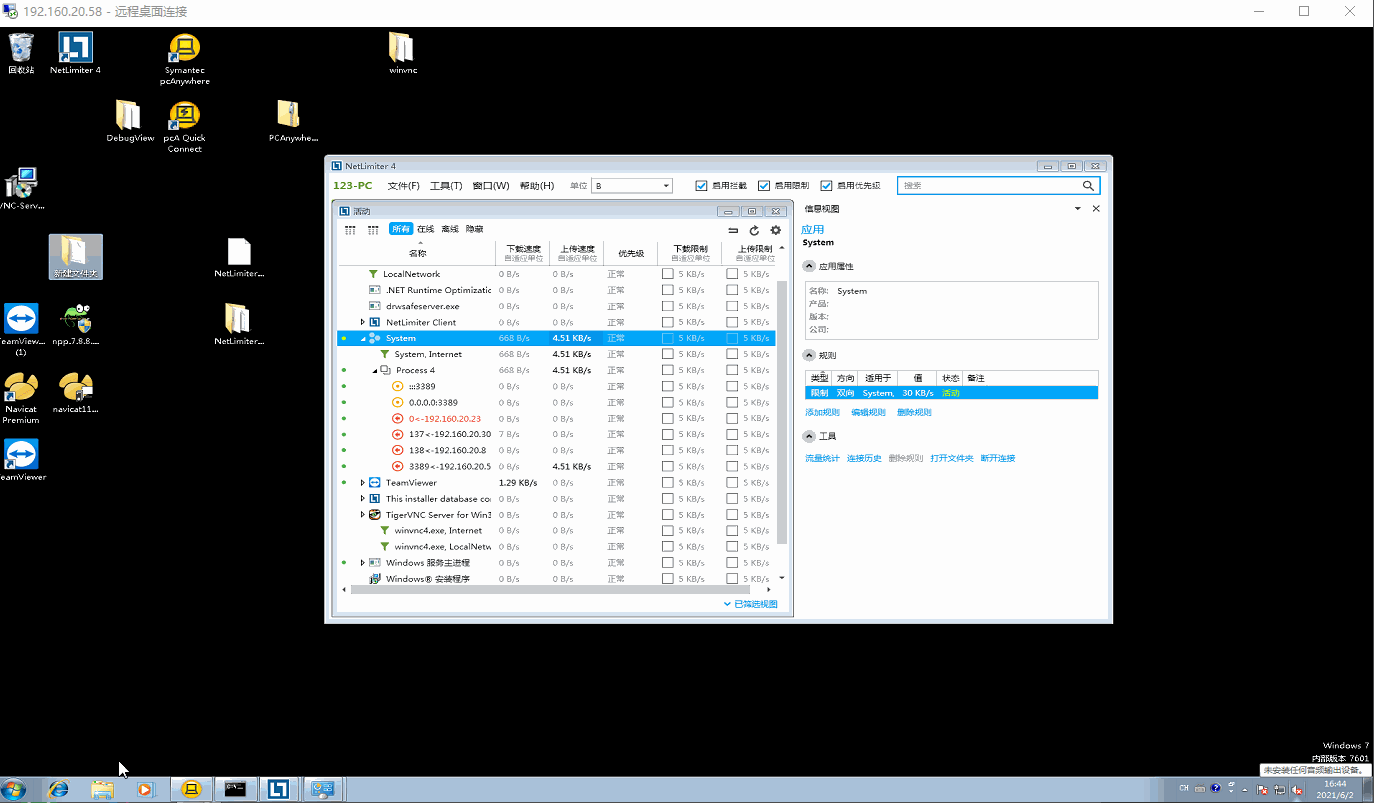Click the System application icon in highlighted row
This screenshot has width=1374, height=803.
tap(375, 339)
